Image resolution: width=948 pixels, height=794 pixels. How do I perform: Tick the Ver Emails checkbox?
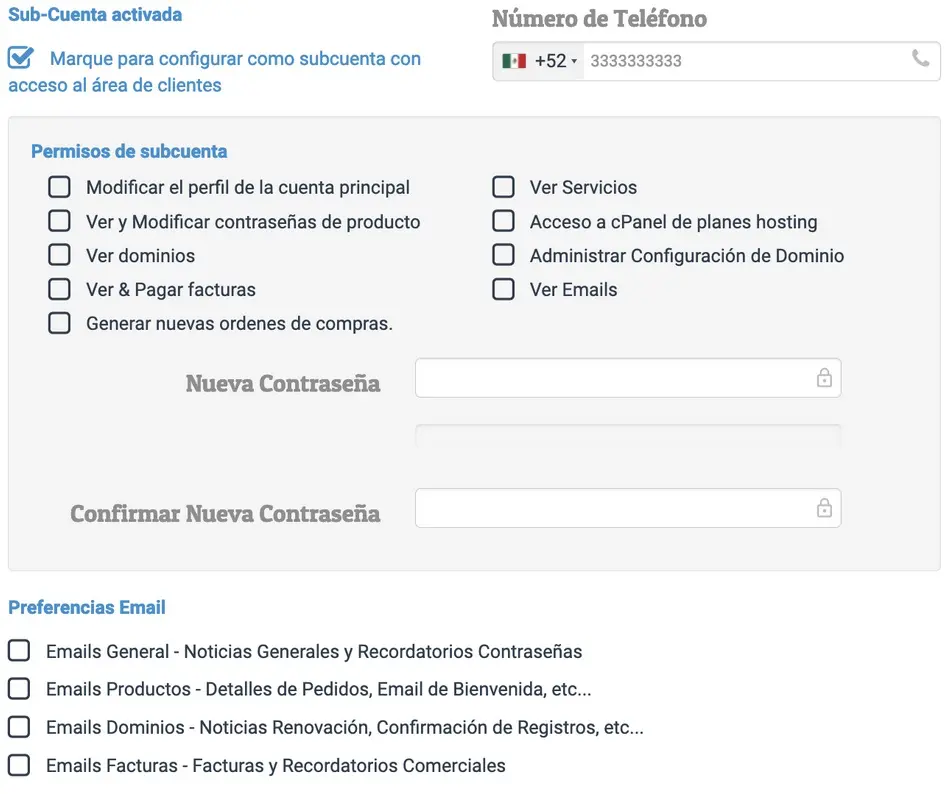point(503,289)
